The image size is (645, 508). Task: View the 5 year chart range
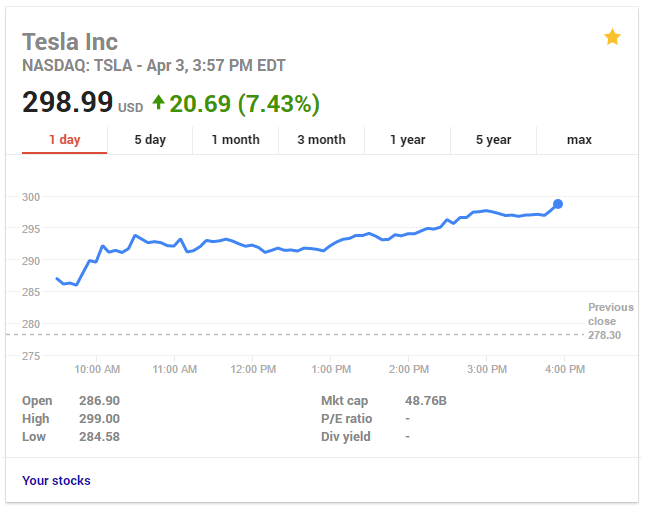point(494,140)
